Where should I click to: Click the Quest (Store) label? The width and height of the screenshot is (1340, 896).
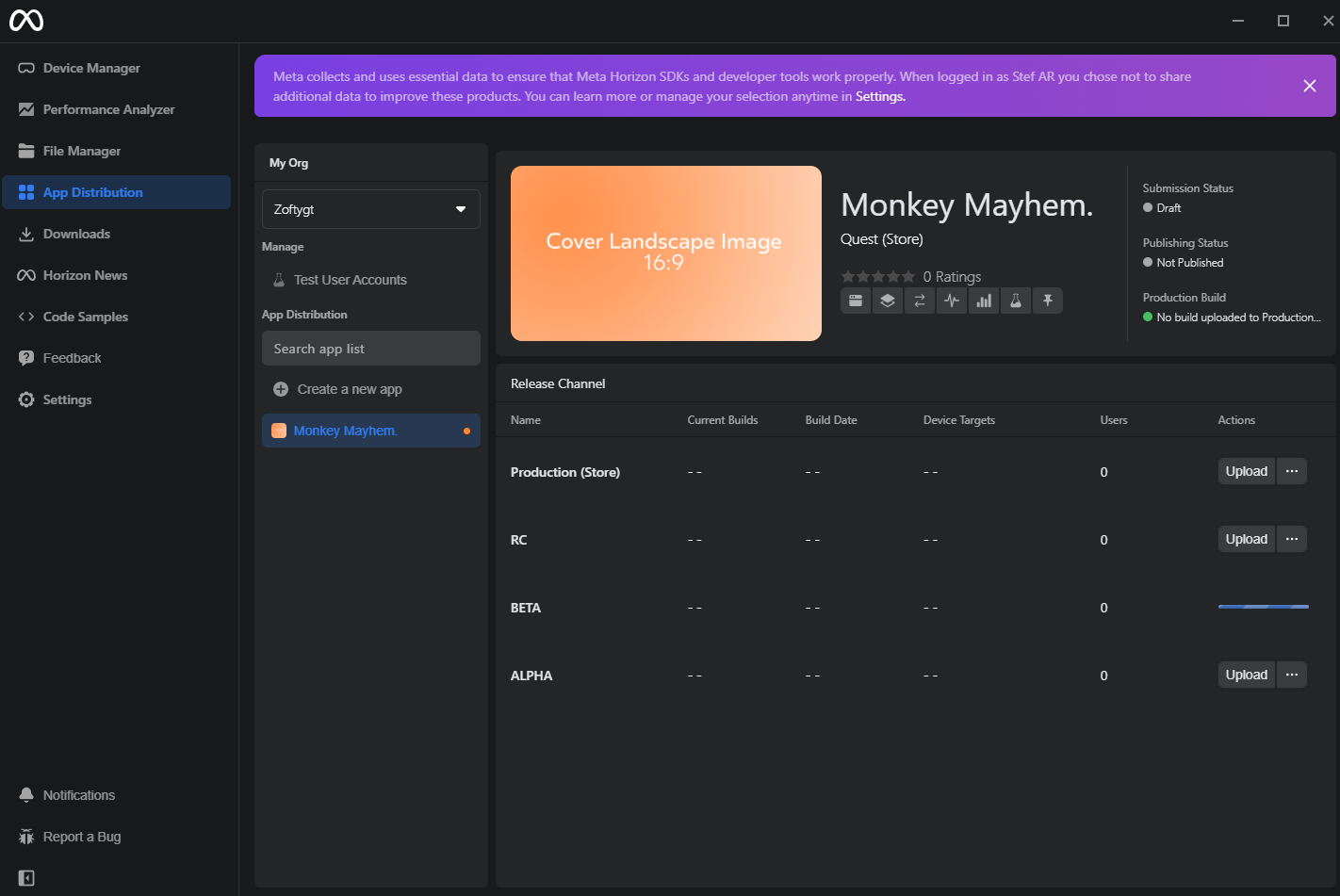[882, 239]
